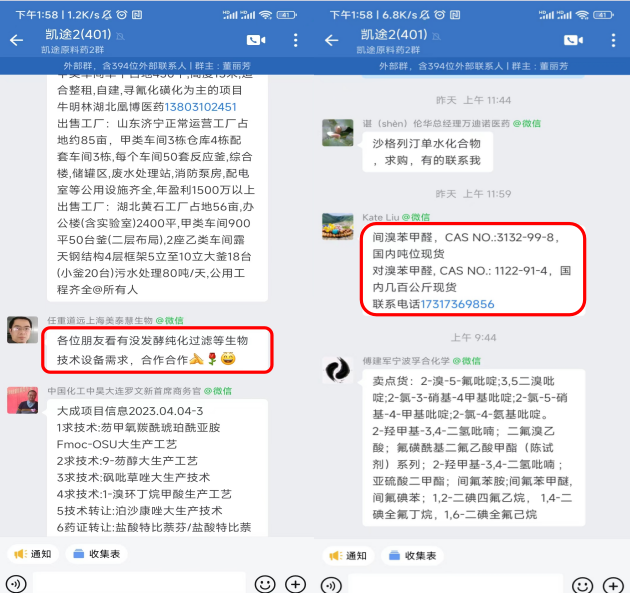This screenshot has width=630, height=593.
Task: Tap the 收集表 button in left chat
Action: tap(96, 554)
